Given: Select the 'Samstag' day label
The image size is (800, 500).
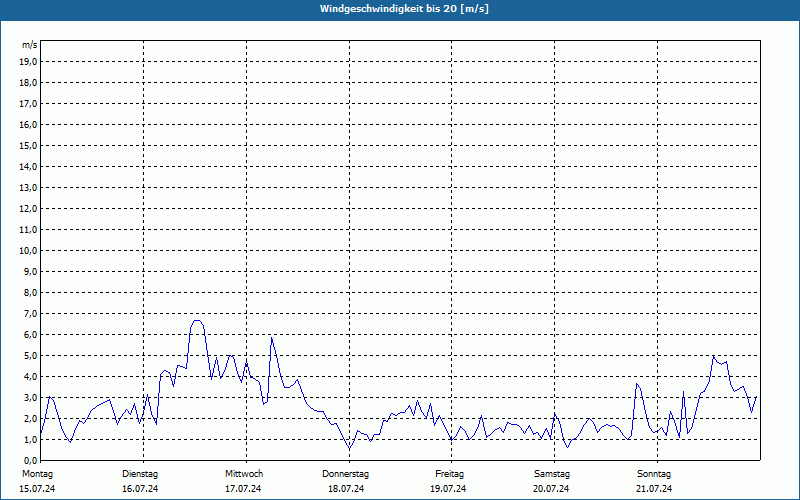Looking at the screenshot, I should [552, 474].
